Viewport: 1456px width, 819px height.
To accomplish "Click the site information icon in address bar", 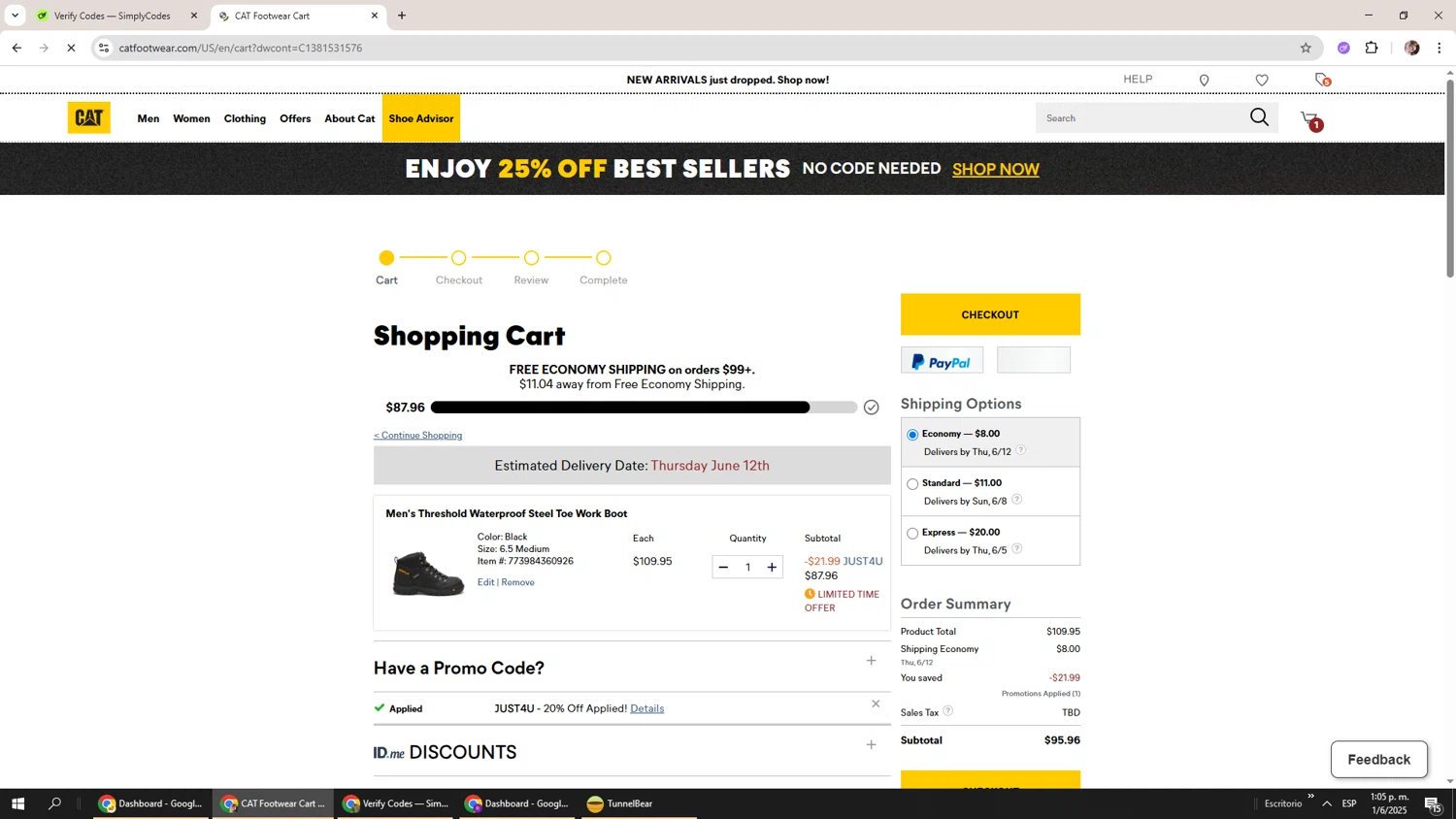I will 104,48.
